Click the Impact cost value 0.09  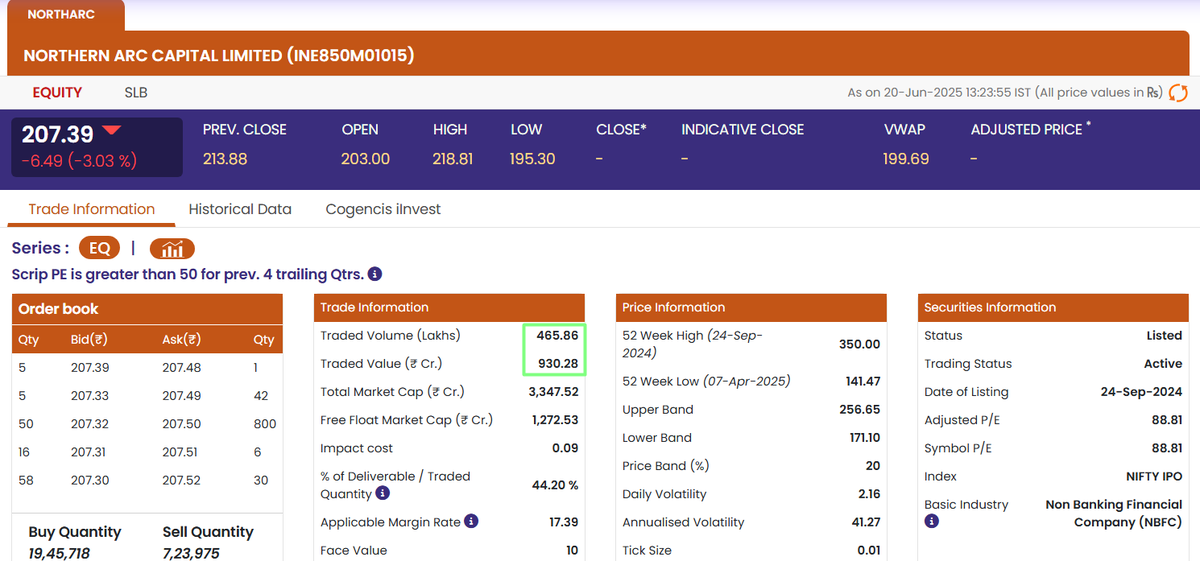point(565,448)
